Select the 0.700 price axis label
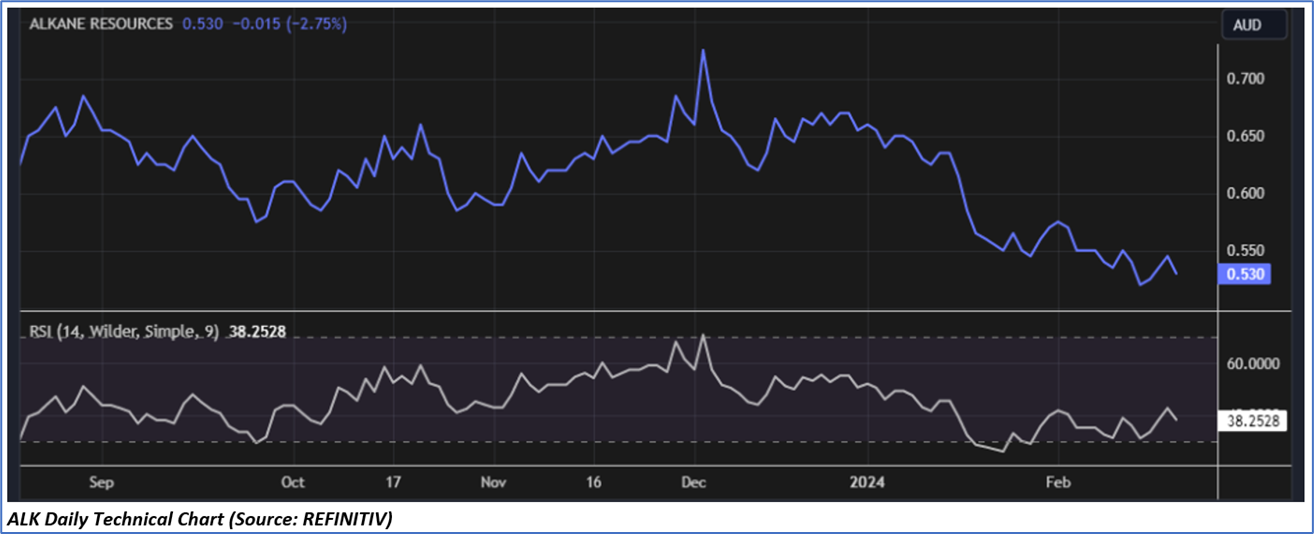Screen dimensions: 1314x534 pyautogui.click(x=1243, y=79)
